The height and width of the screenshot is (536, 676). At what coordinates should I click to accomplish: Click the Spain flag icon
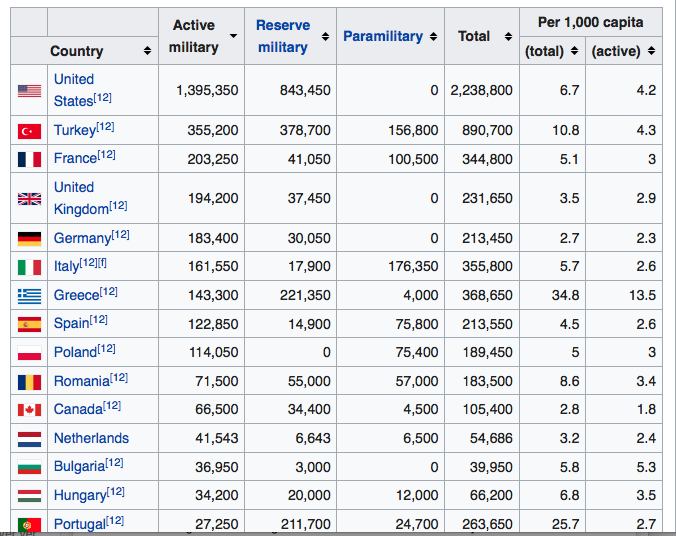(x=29, y=324)
